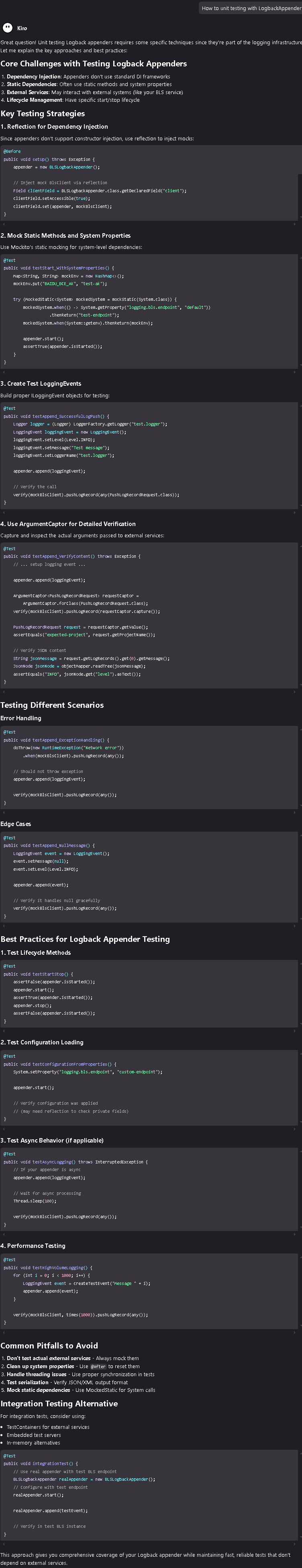Select the user message about unit testing LogbackAppender

[x=251, y=8]
